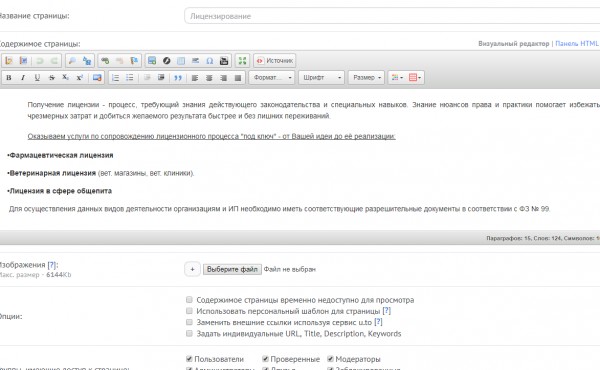Apply superscript formatting

[x=80, y=78]
